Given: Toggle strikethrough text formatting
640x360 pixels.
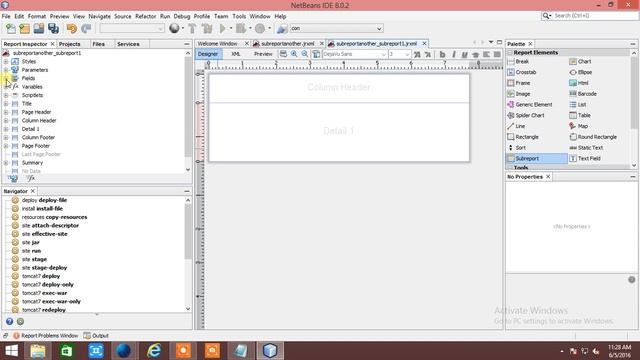Looking at the screenshot, I should [x=475, y=54].
